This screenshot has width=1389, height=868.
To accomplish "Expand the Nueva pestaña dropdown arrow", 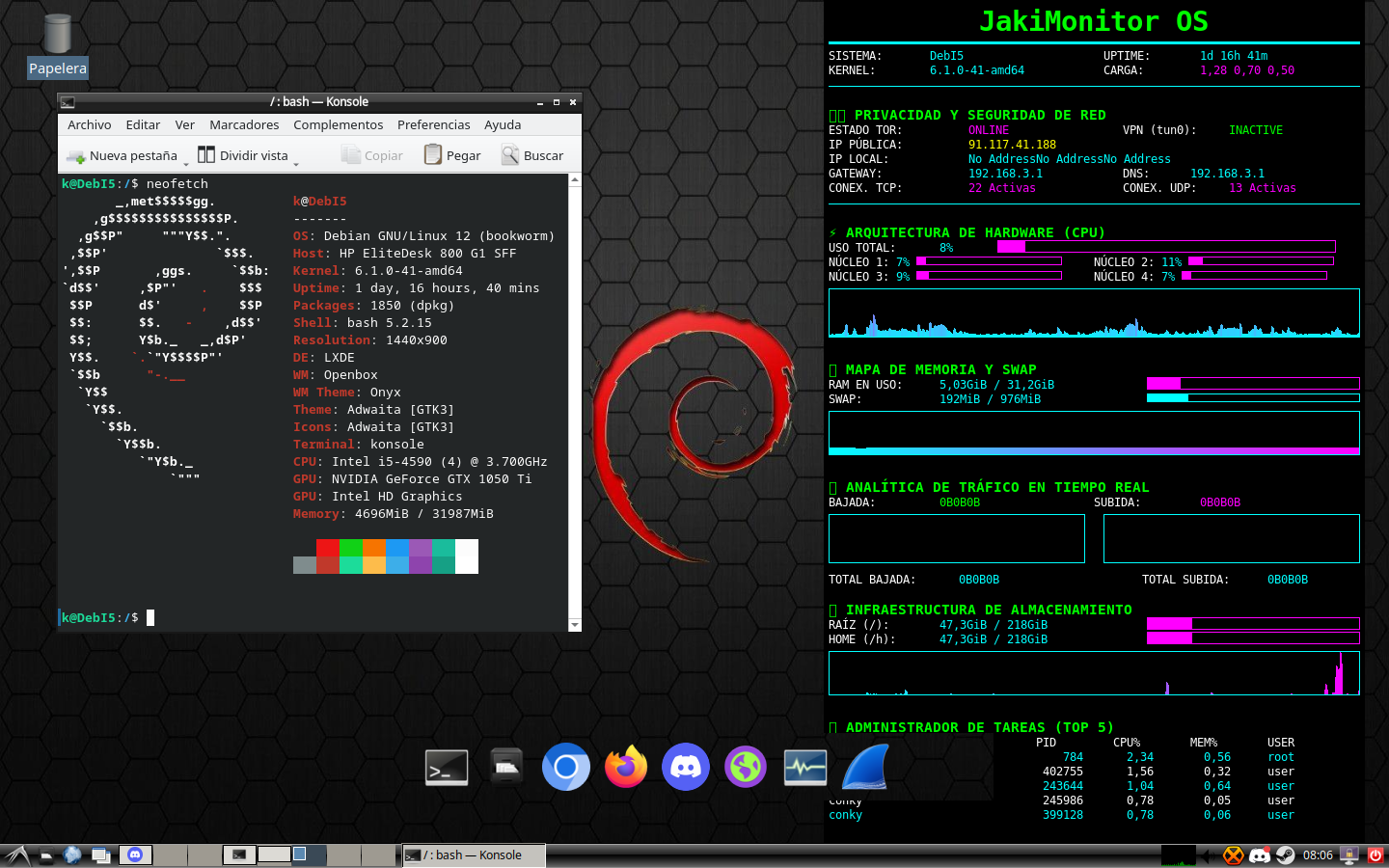I will [186, 164].
